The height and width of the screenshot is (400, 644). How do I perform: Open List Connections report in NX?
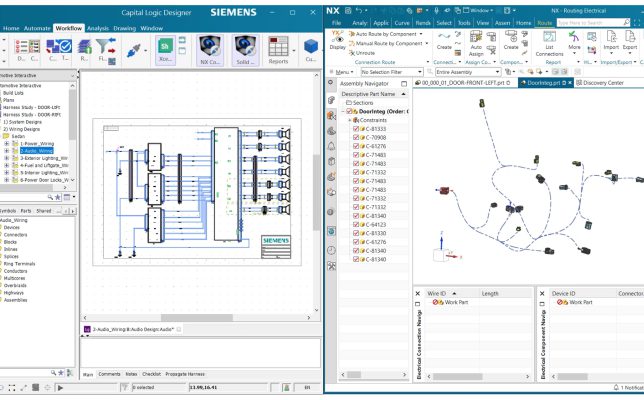549,44
